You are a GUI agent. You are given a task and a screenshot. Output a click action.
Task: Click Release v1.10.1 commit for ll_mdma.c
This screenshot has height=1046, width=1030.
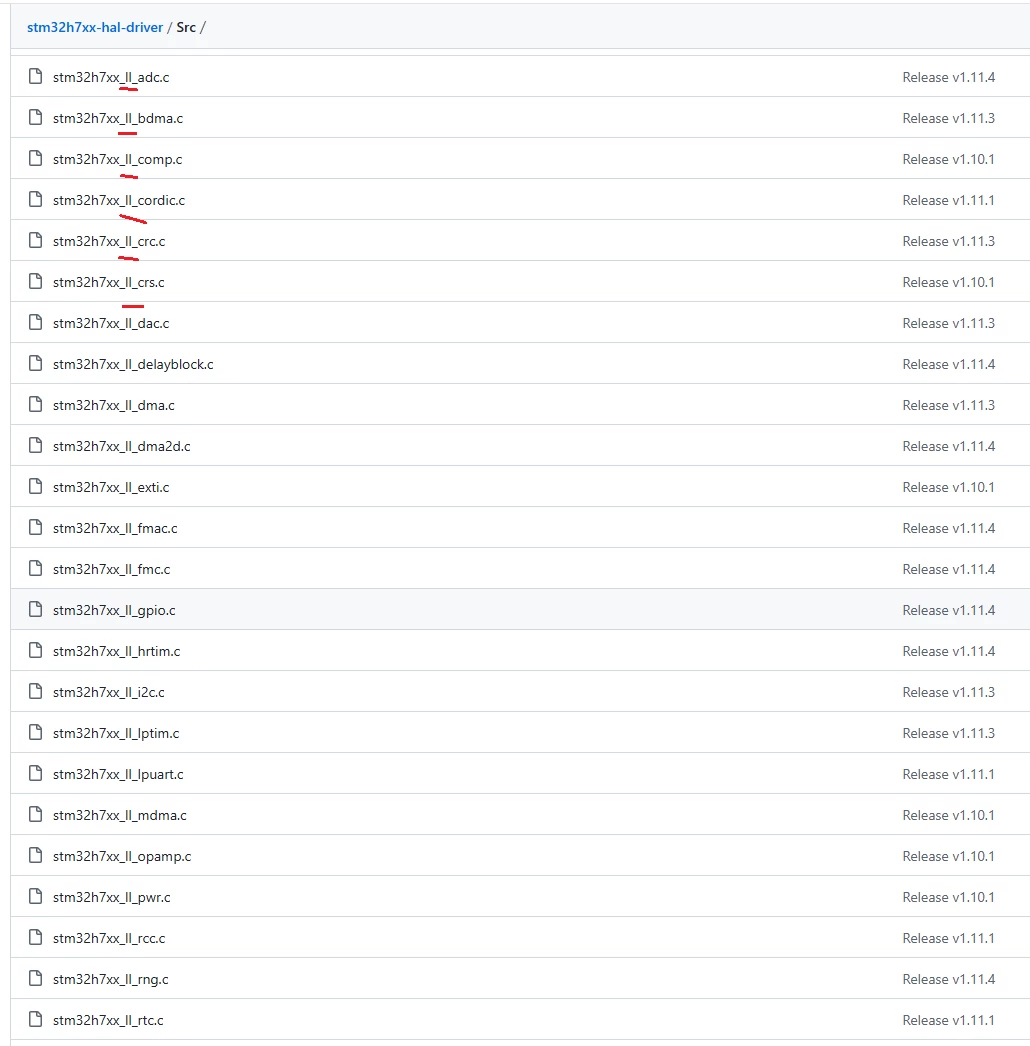tap(949, 815)
